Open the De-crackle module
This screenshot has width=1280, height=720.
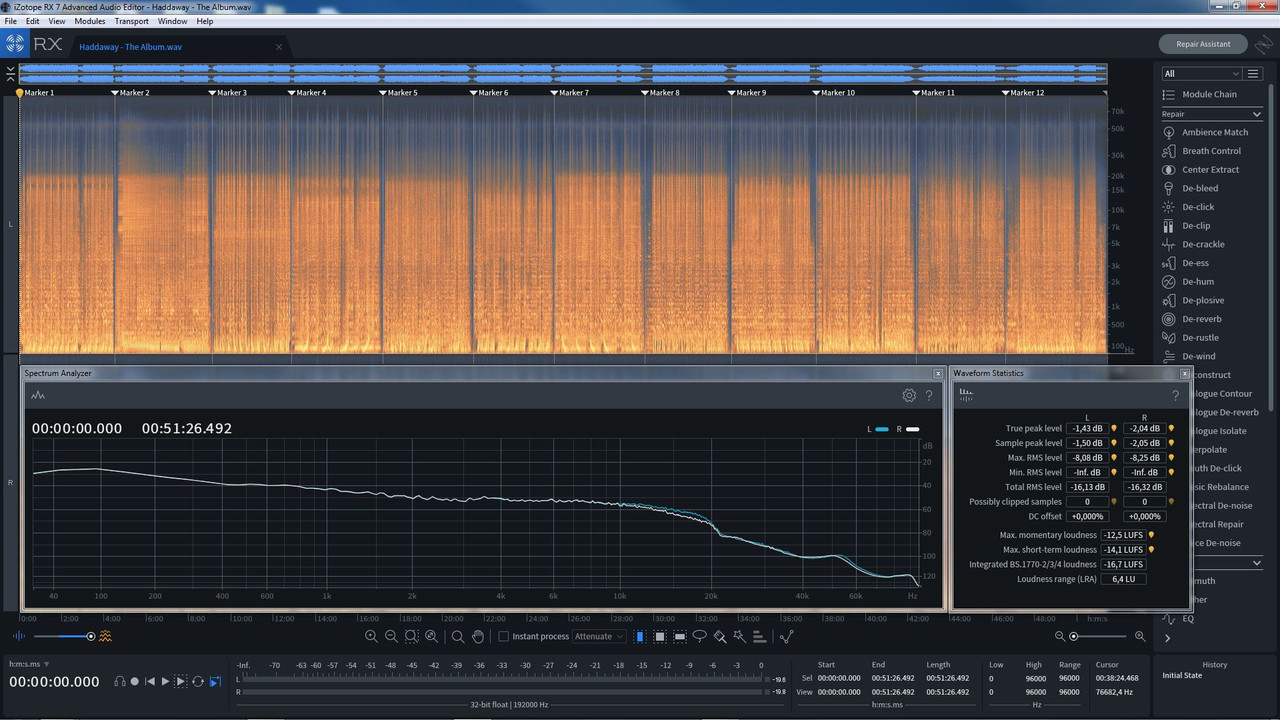pyautogui.click(x=1193, y=244)
